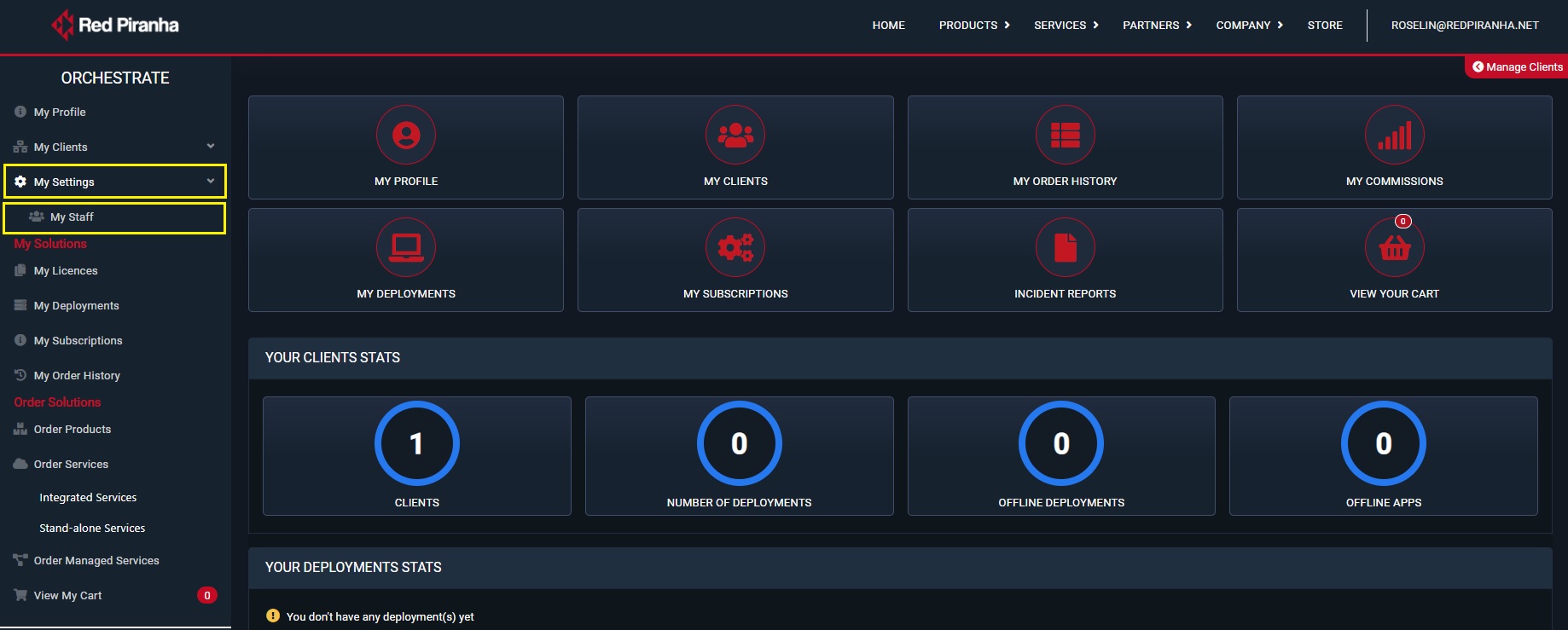This screenshot has width=1568, height=630.
Task: Click the View My Cart shopping cart icon
Action: 20,595
